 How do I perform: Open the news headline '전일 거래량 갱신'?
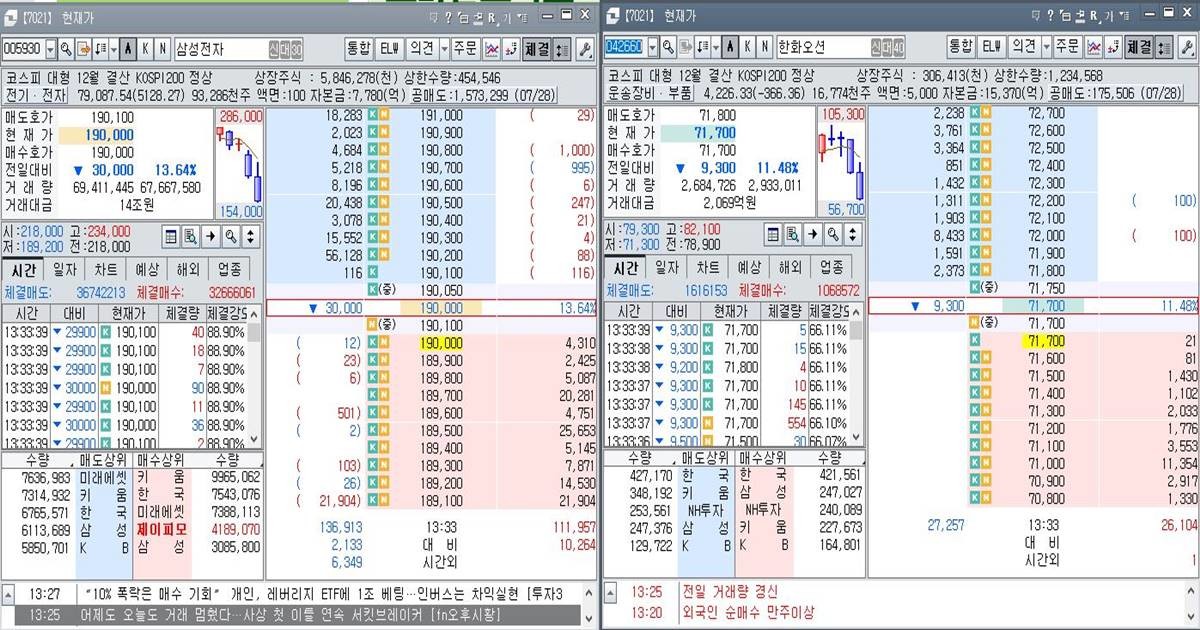point(732,592)
